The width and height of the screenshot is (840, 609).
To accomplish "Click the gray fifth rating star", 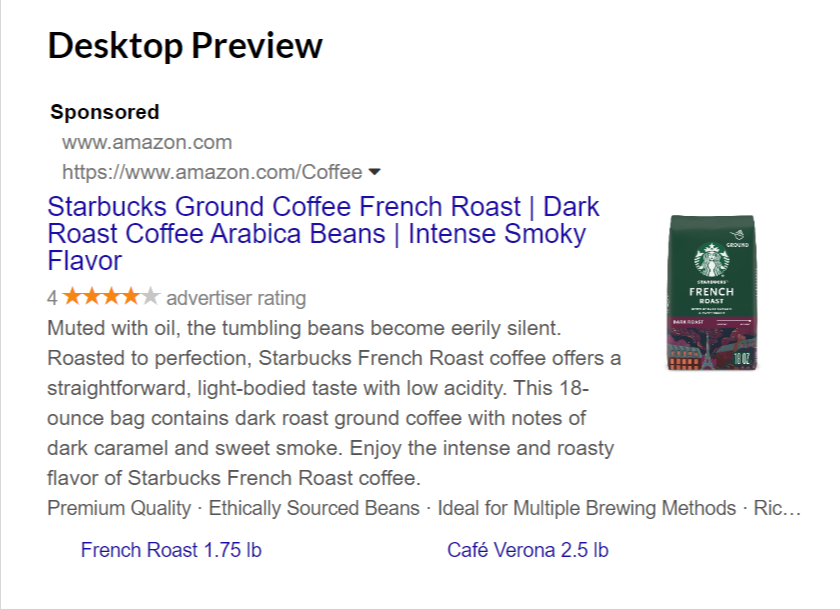I will 151,296.
